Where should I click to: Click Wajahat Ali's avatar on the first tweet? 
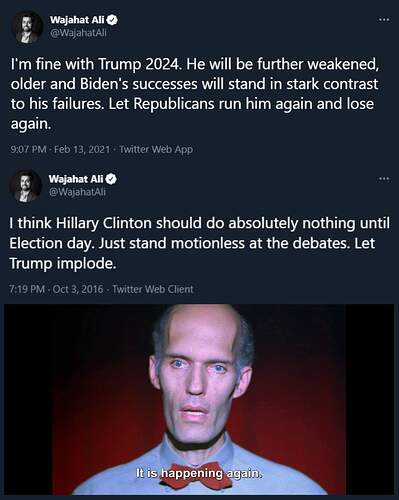[27, 27]
